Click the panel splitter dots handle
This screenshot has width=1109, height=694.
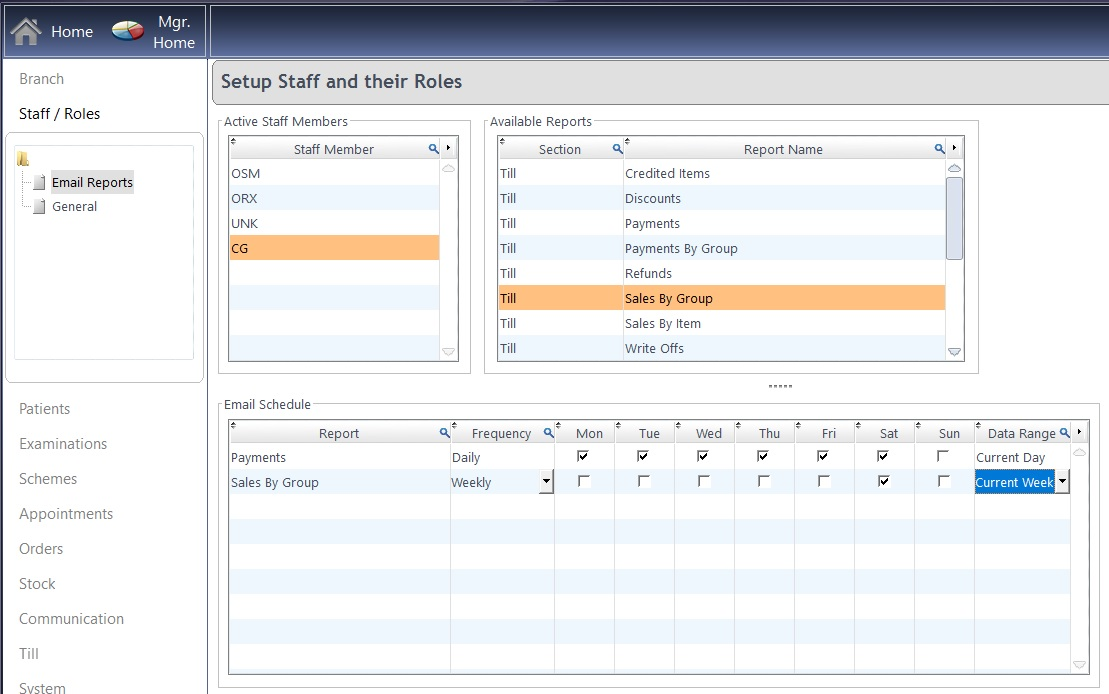click(x=780, y=386)
